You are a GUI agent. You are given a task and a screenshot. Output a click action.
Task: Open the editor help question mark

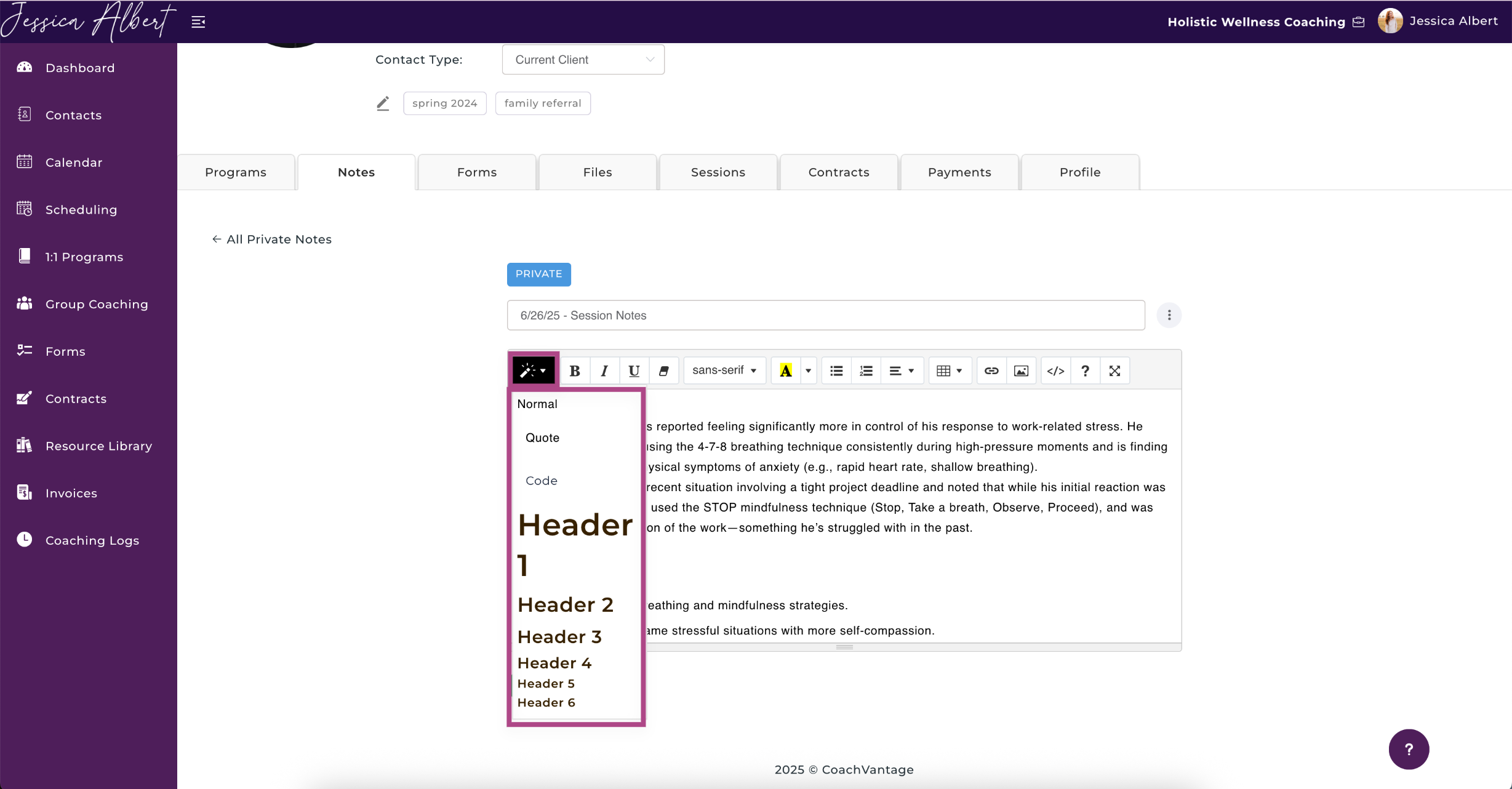1085,370
